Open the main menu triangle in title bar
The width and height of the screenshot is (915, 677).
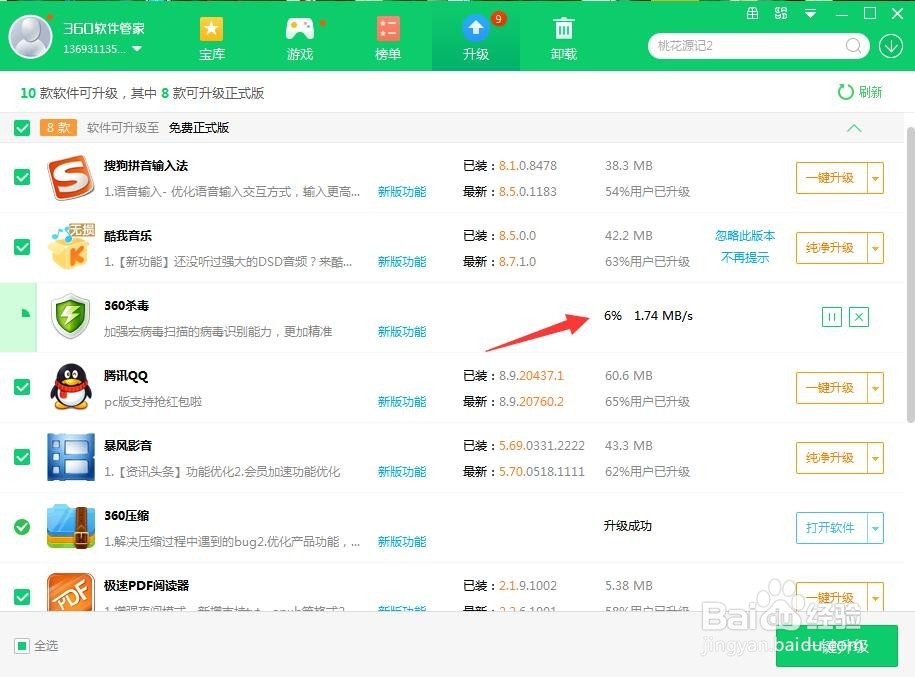tap(811, 13)
